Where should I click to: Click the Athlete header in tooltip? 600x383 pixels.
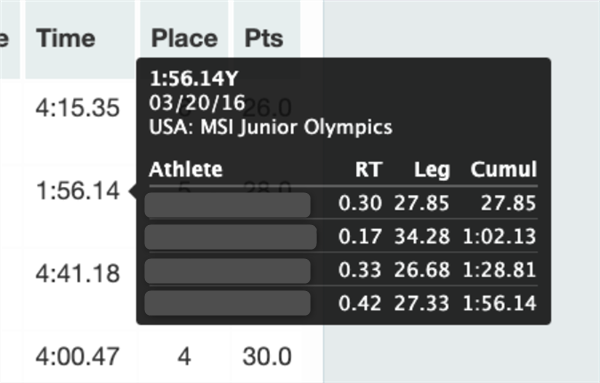[186, 169]
